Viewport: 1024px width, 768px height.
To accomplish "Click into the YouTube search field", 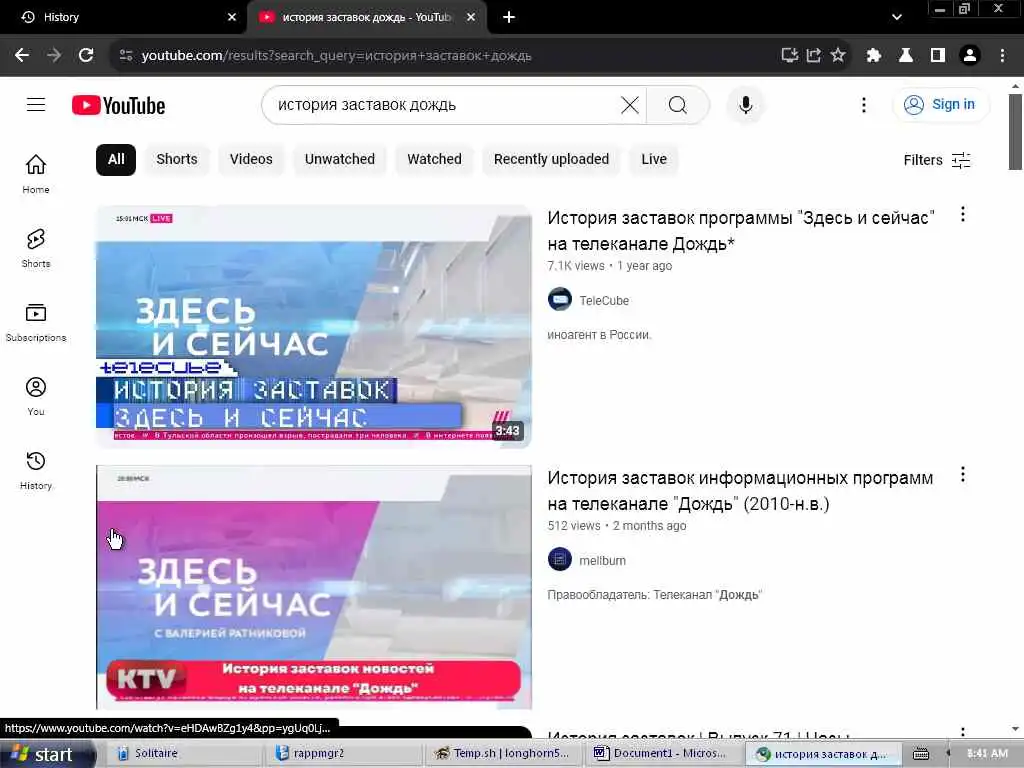I will click(444, 104).
